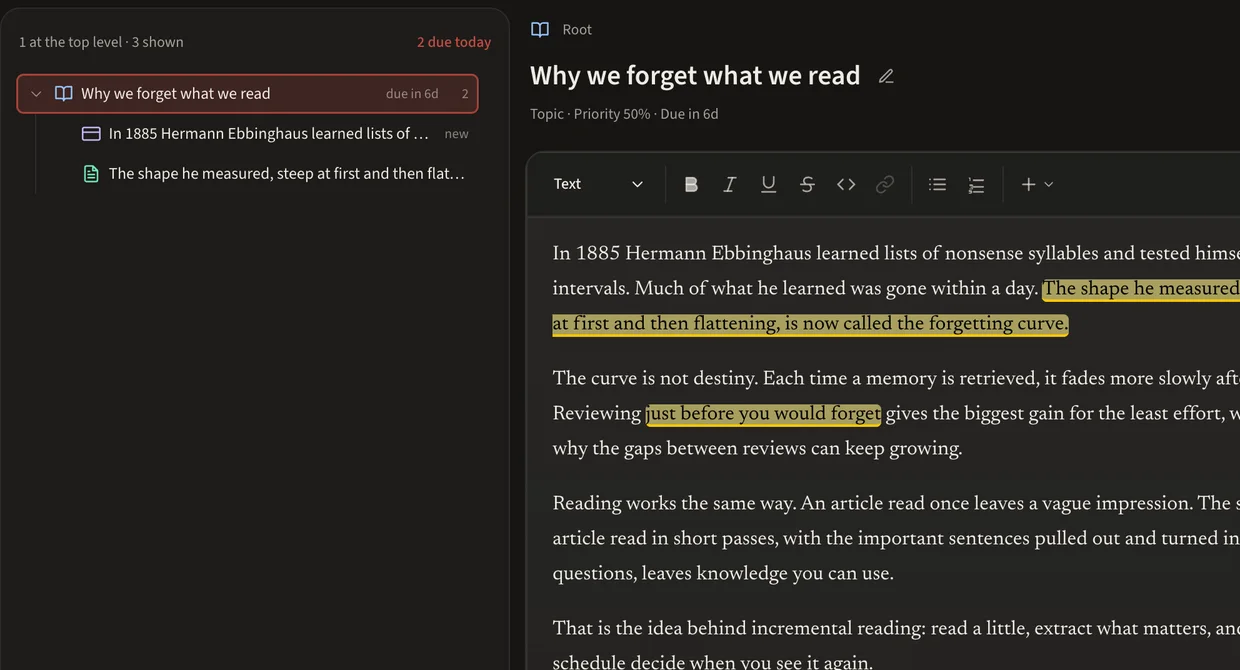Select 'Why we forget what we read' tree row

pyautogui.click(x=247, y=94)
